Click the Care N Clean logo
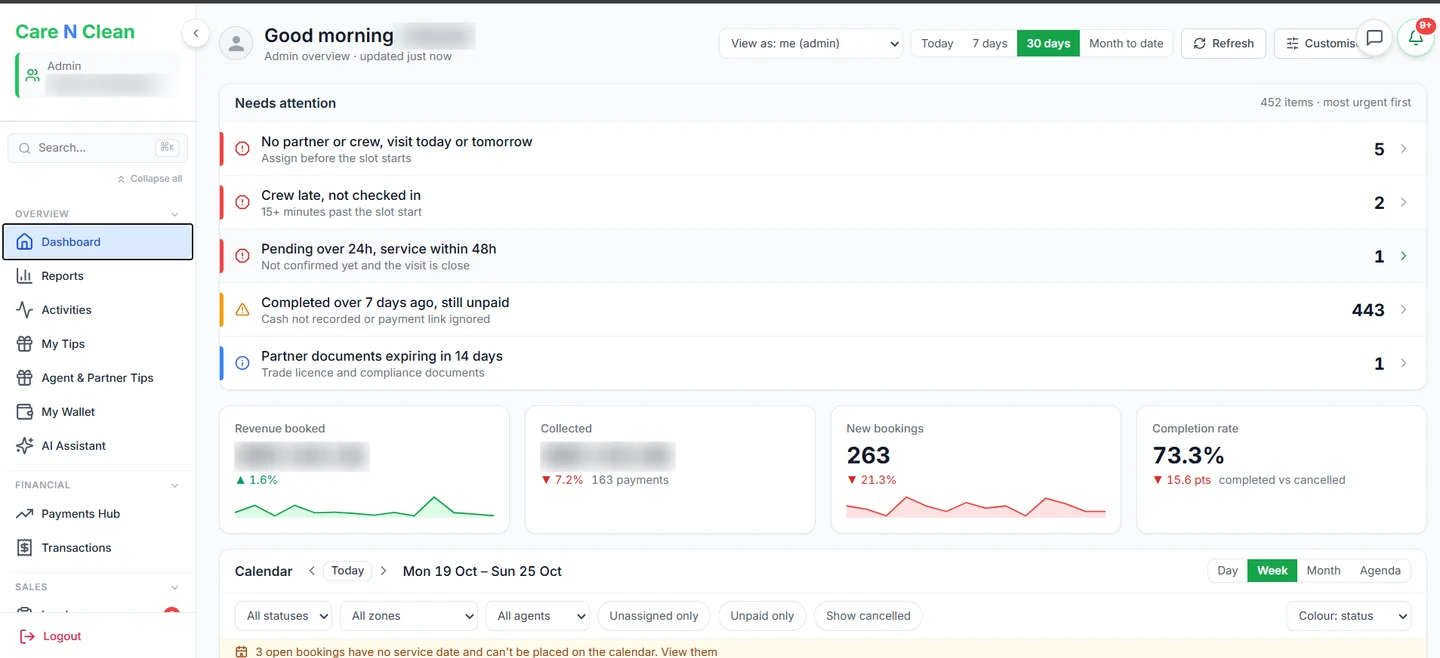 [75, 32]
